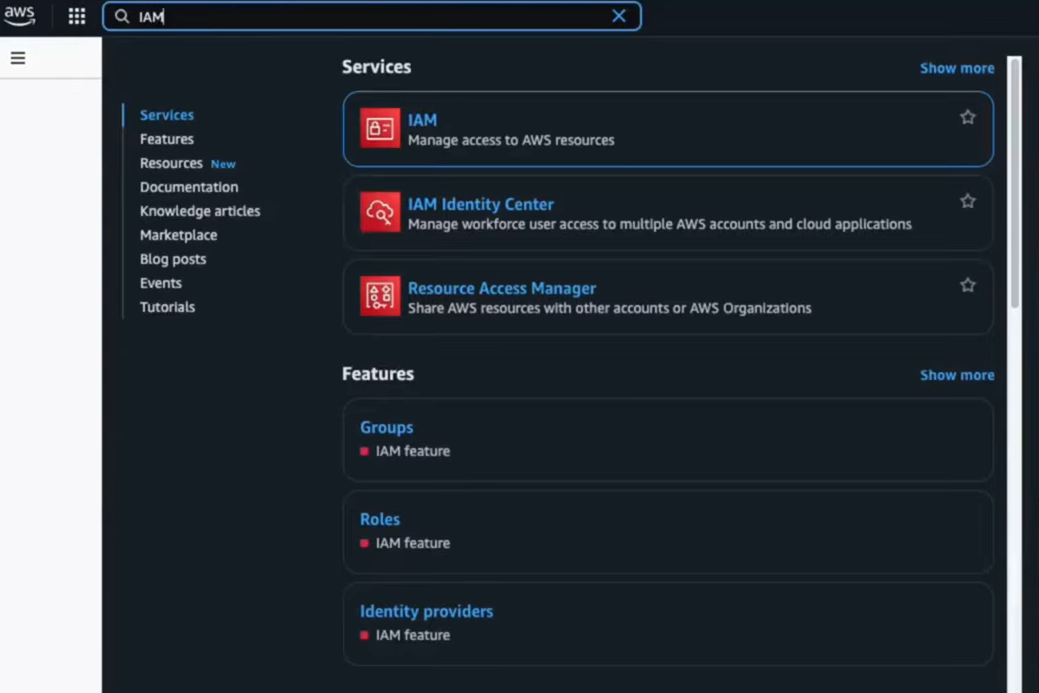Favorite the IAM service with its star
Screen dimensions: 1039x693
tap(967, 117)
